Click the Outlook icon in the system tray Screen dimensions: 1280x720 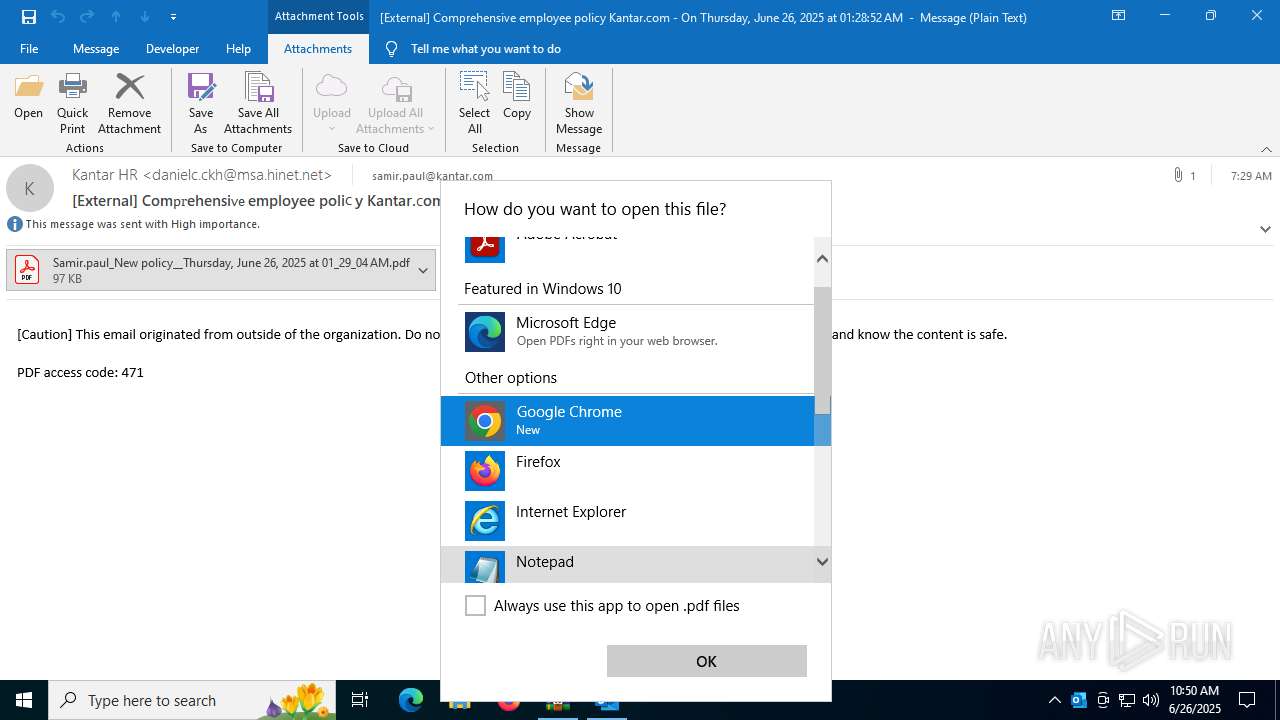1079,700
